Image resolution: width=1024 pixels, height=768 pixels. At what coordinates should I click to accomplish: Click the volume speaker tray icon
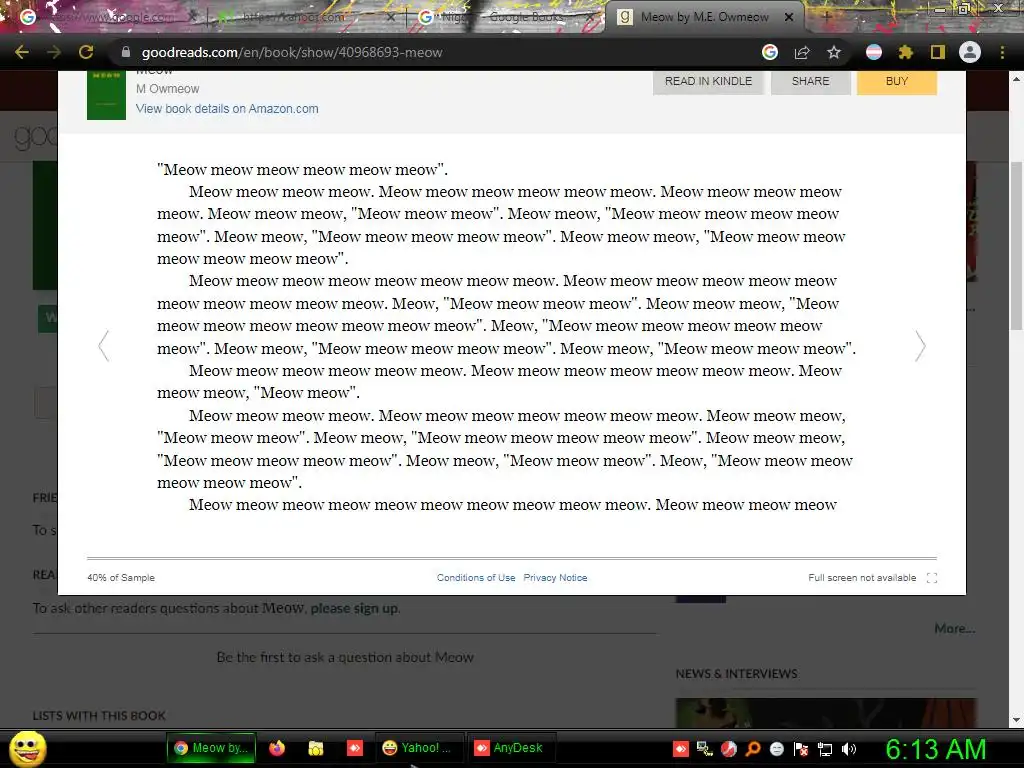tap(849, 749)
